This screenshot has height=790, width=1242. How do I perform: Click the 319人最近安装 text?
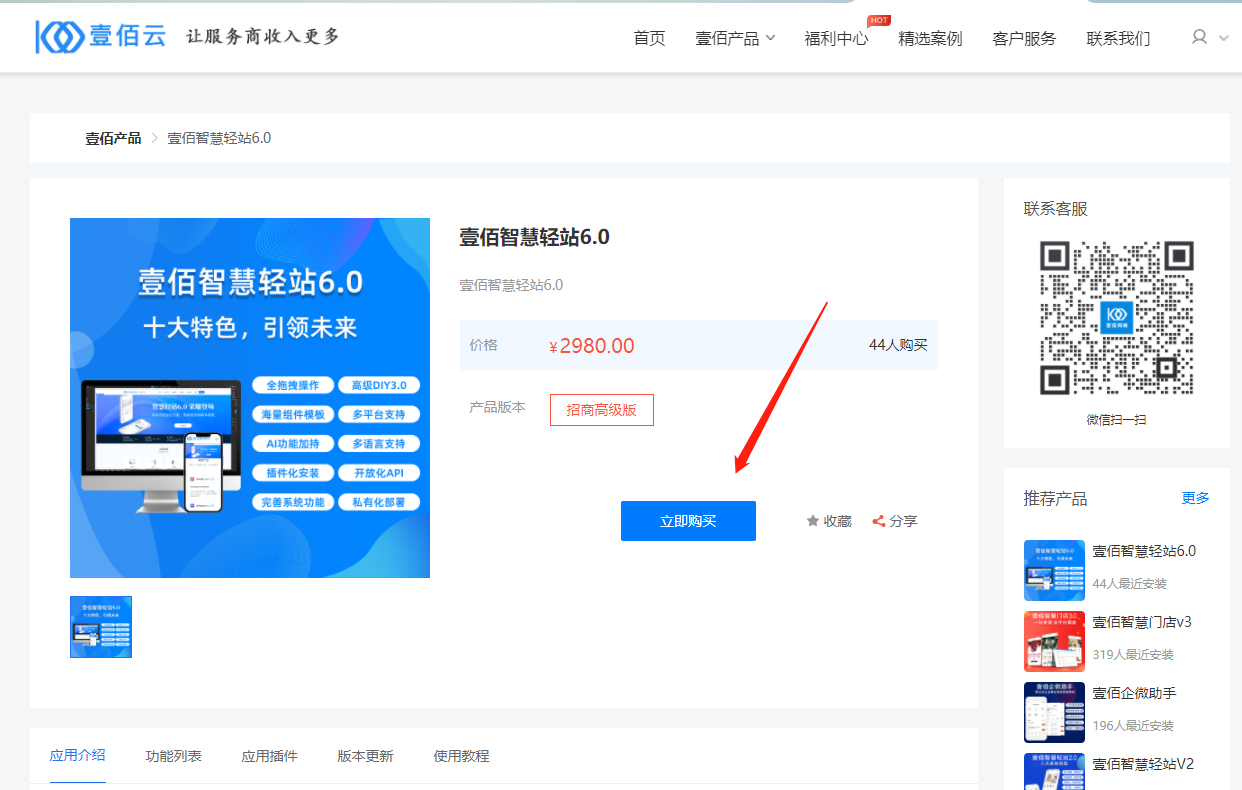click(x=1133, y=655)
